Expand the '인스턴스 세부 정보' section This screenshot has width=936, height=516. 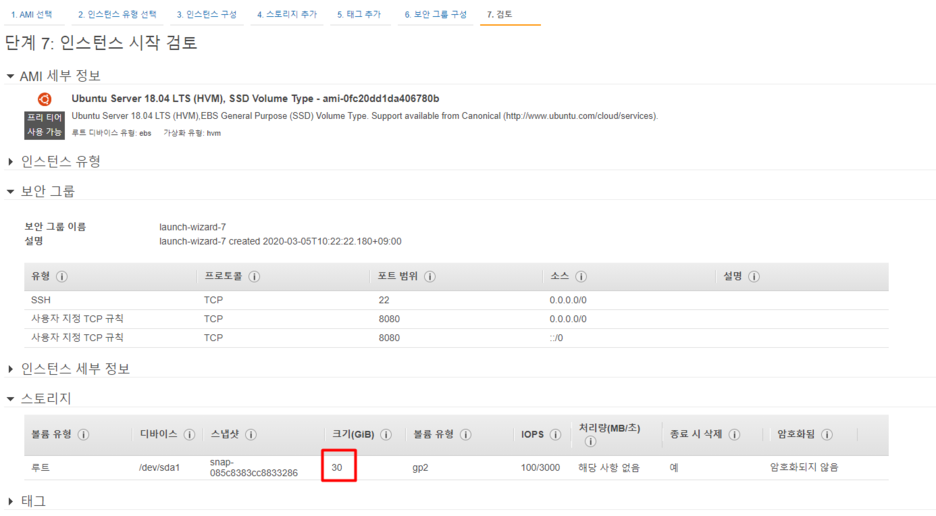tap(10, 369)
